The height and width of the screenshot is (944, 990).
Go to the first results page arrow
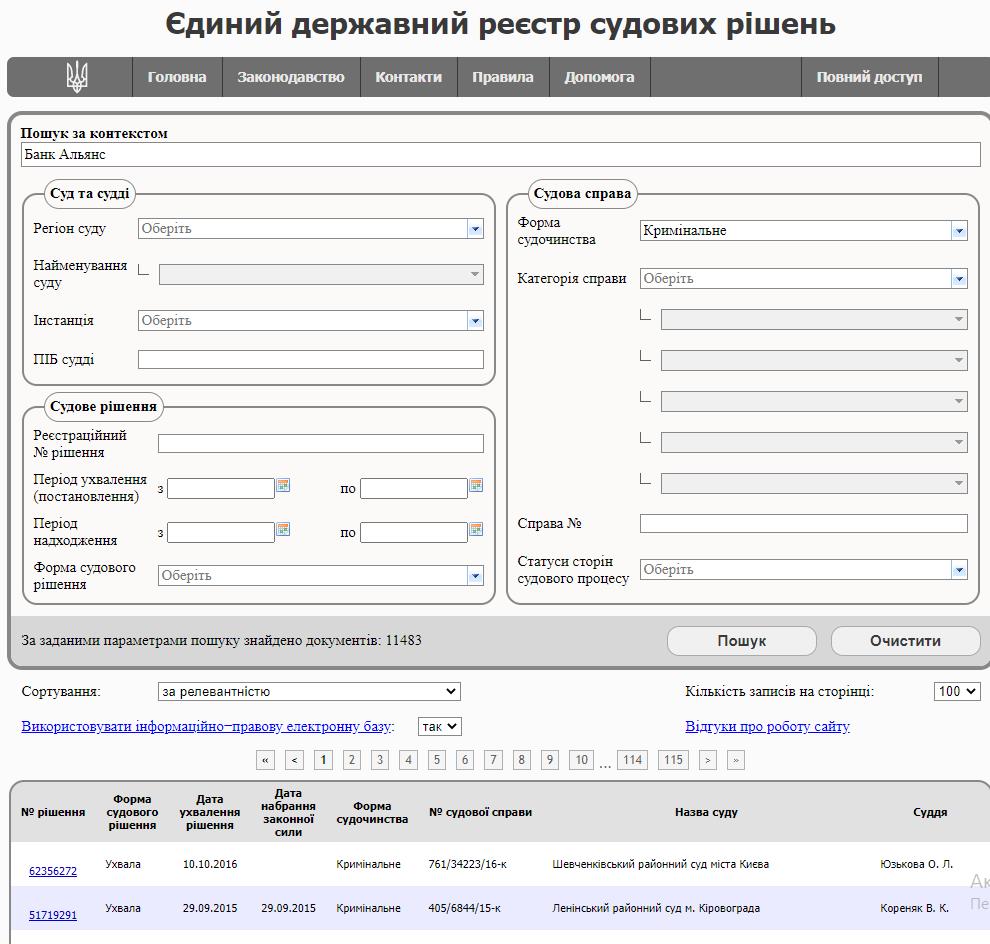point(266,760)
